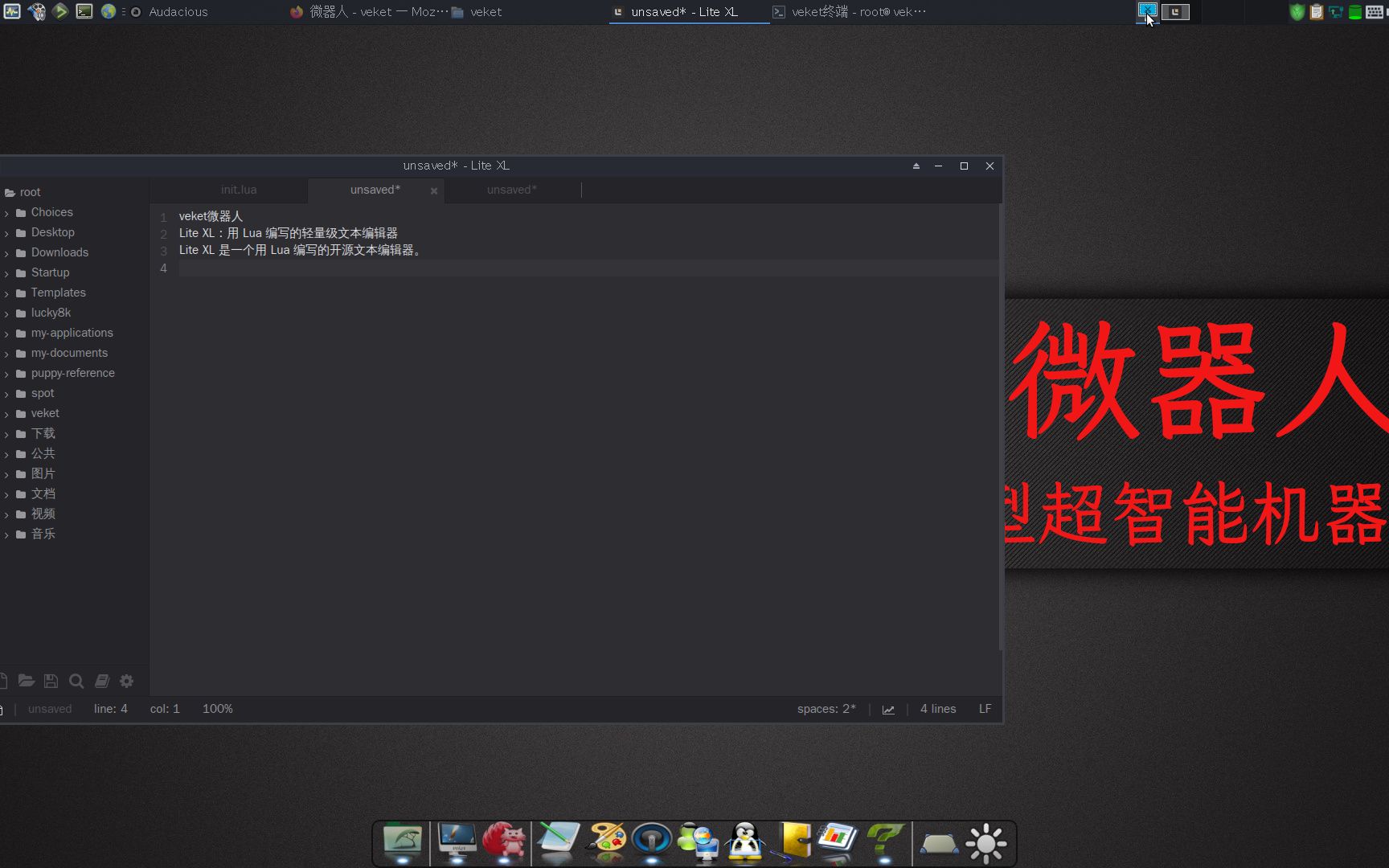Open the clipboard manager tray icon
1389x868 pixels.
1316,11
